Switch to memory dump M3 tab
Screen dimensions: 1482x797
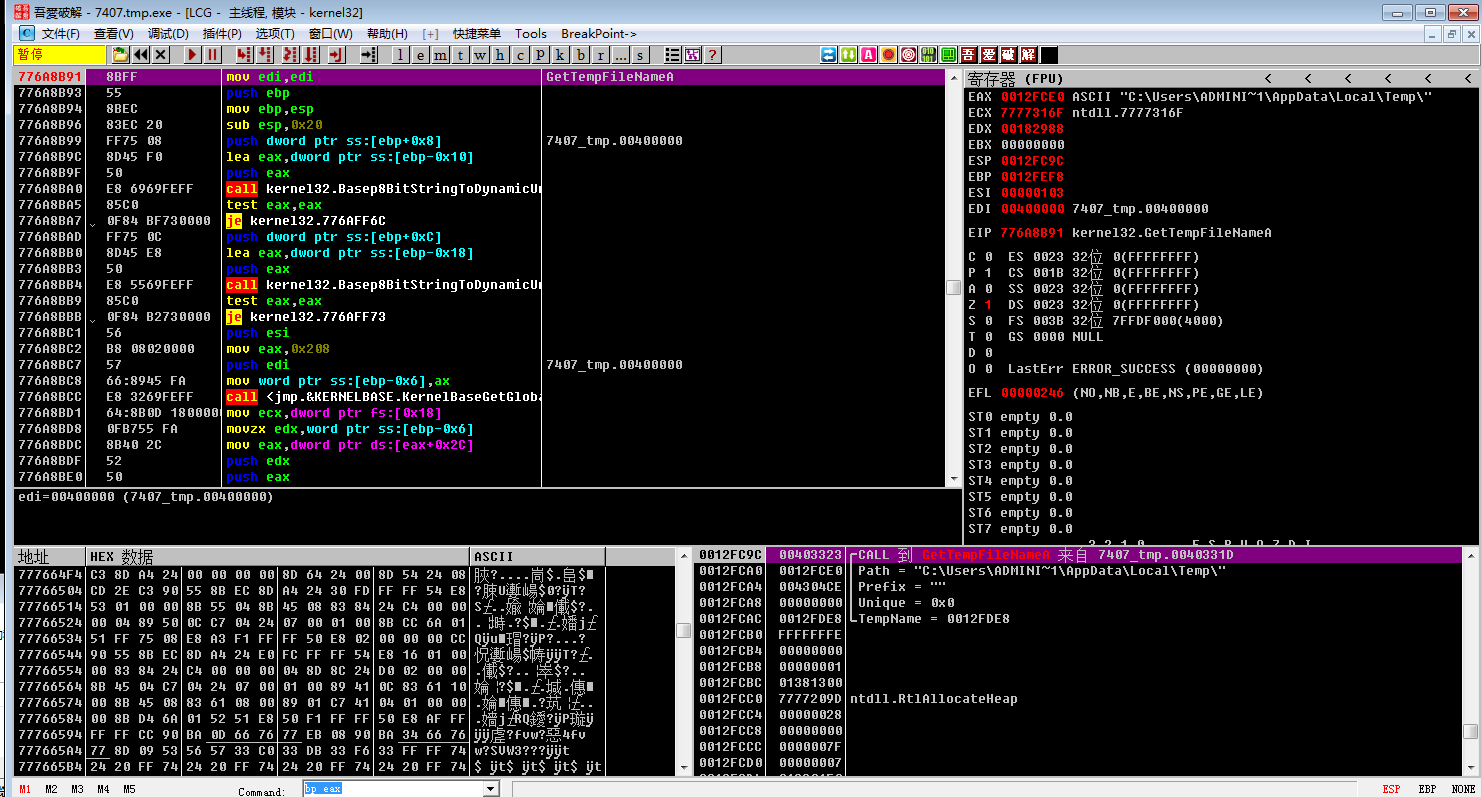coord(77,789)
